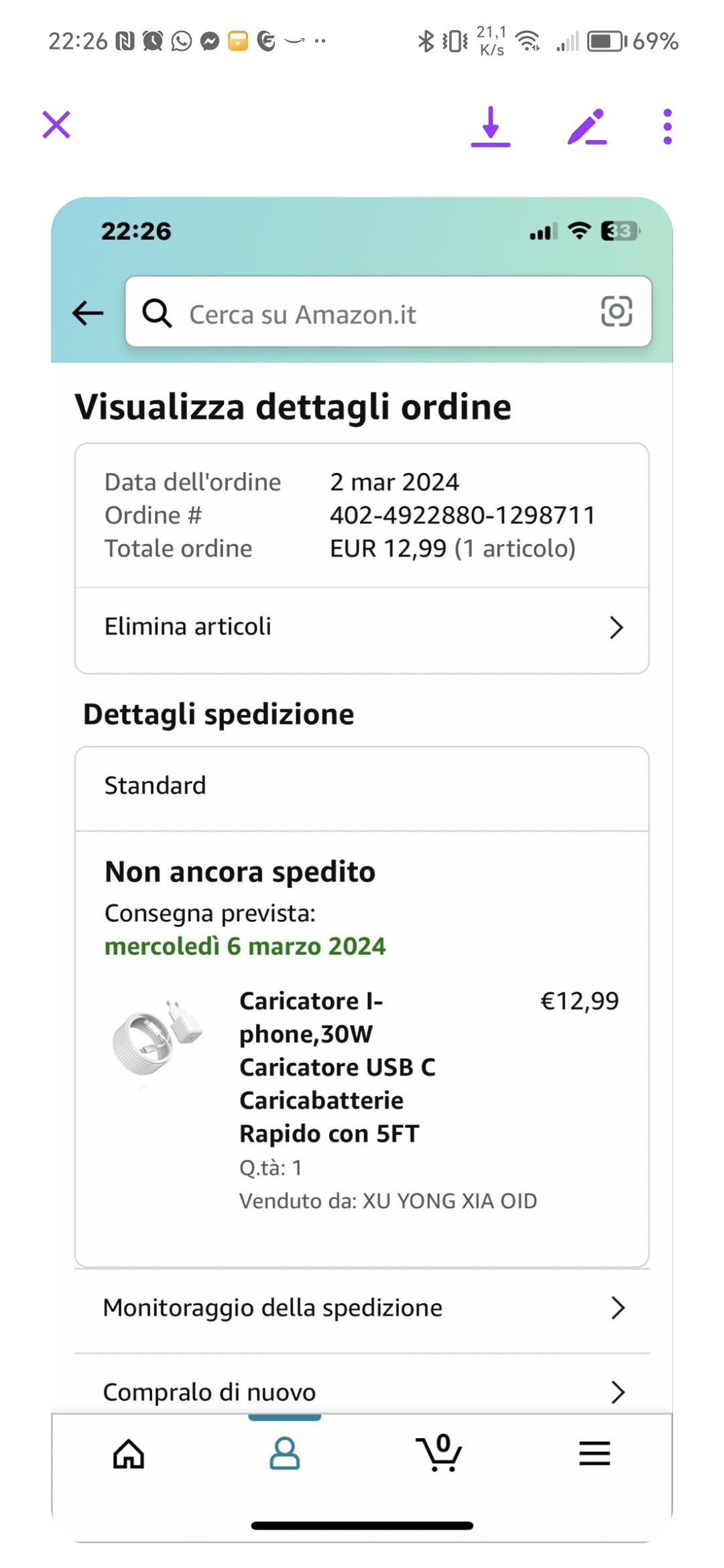
Task: Open Caricatore I-phone 30W product title link
Action: pos(337,1067)
